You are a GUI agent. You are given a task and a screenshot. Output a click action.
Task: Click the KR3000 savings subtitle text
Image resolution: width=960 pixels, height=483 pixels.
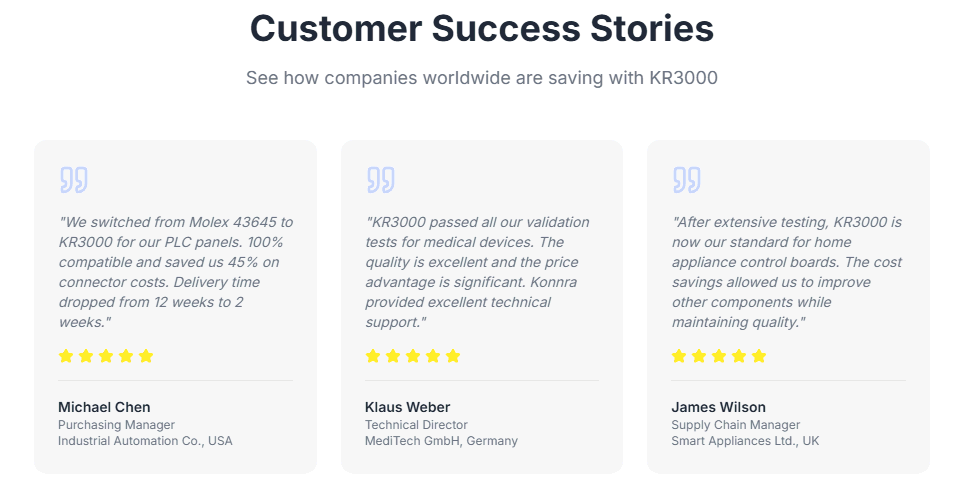(x=481, y=78)
